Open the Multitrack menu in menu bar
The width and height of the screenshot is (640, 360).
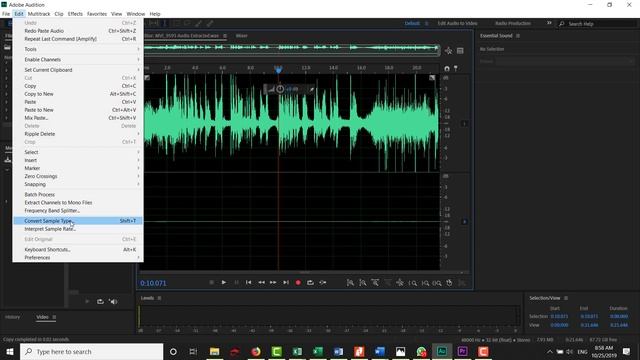pos(39,14)
